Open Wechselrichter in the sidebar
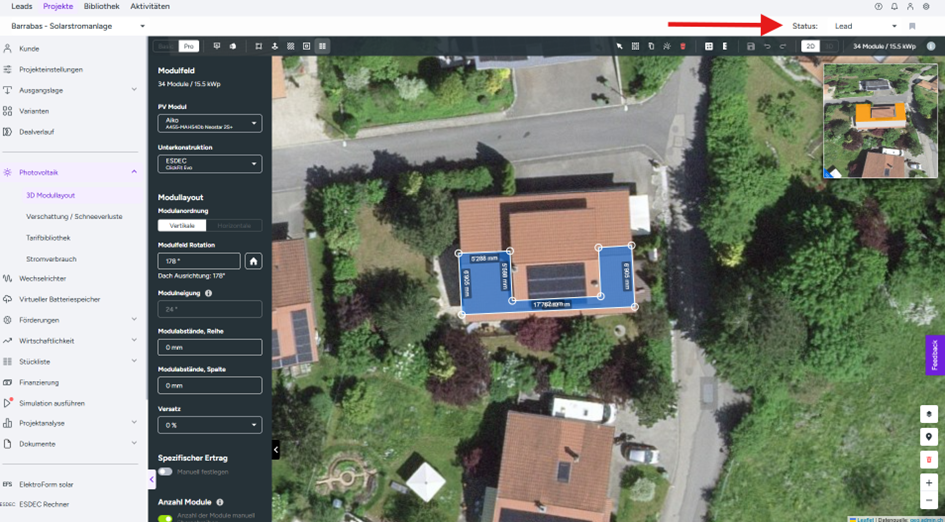Image resolution: width=945 pixels, height=522 pixels. (x=42, y=278)
